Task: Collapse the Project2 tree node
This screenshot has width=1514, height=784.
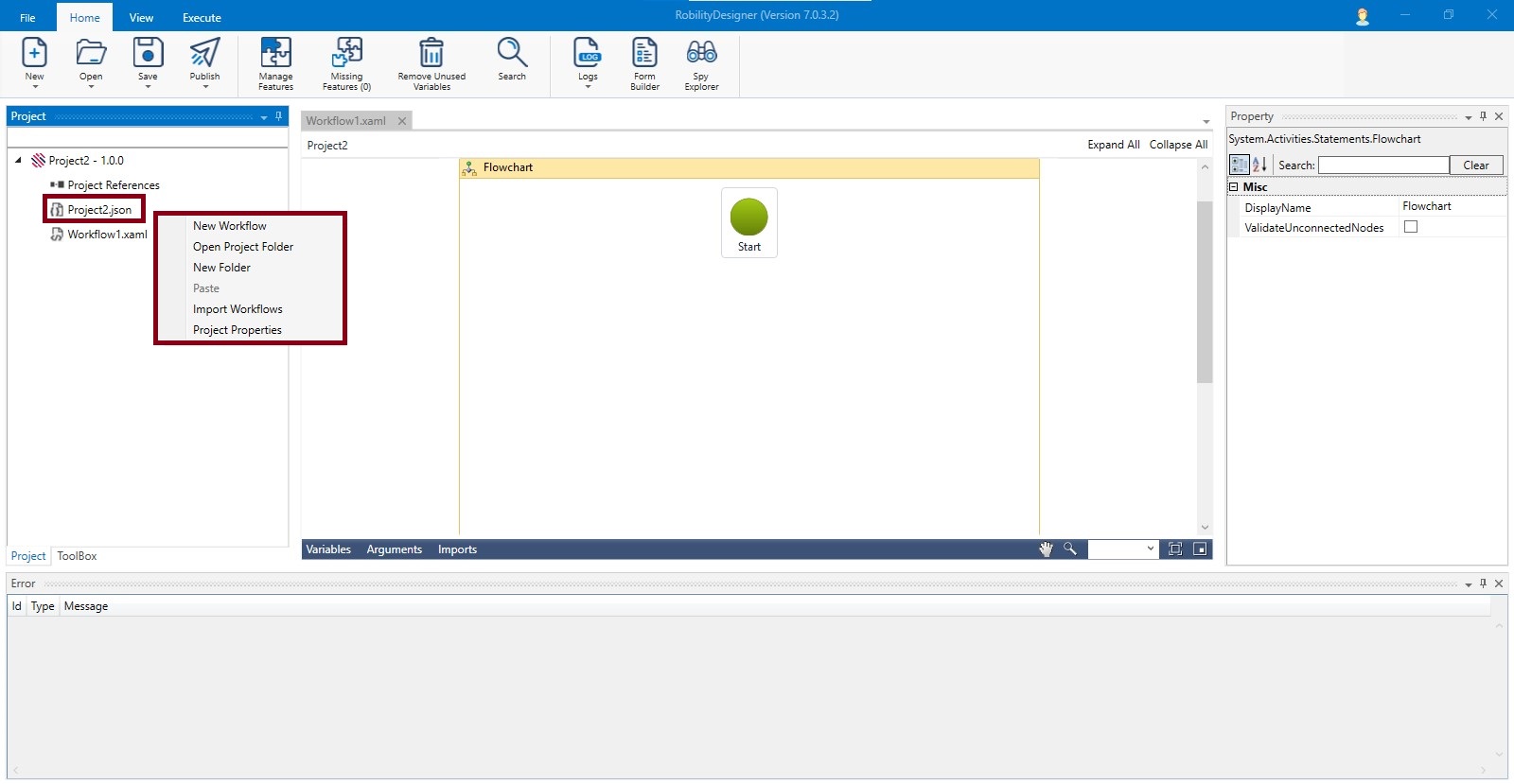Action: [x=18, y=161]
